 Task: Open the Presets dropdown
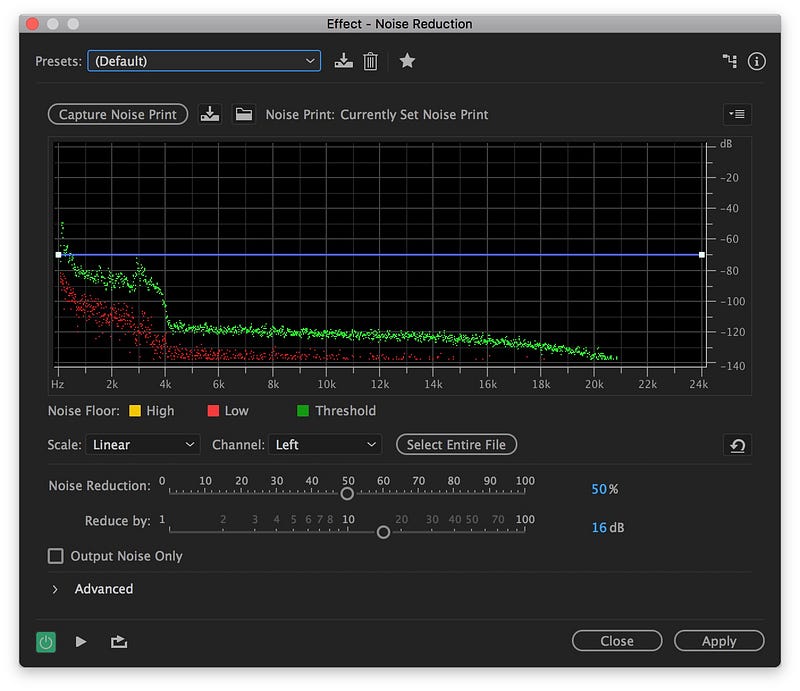pos(204,61)
